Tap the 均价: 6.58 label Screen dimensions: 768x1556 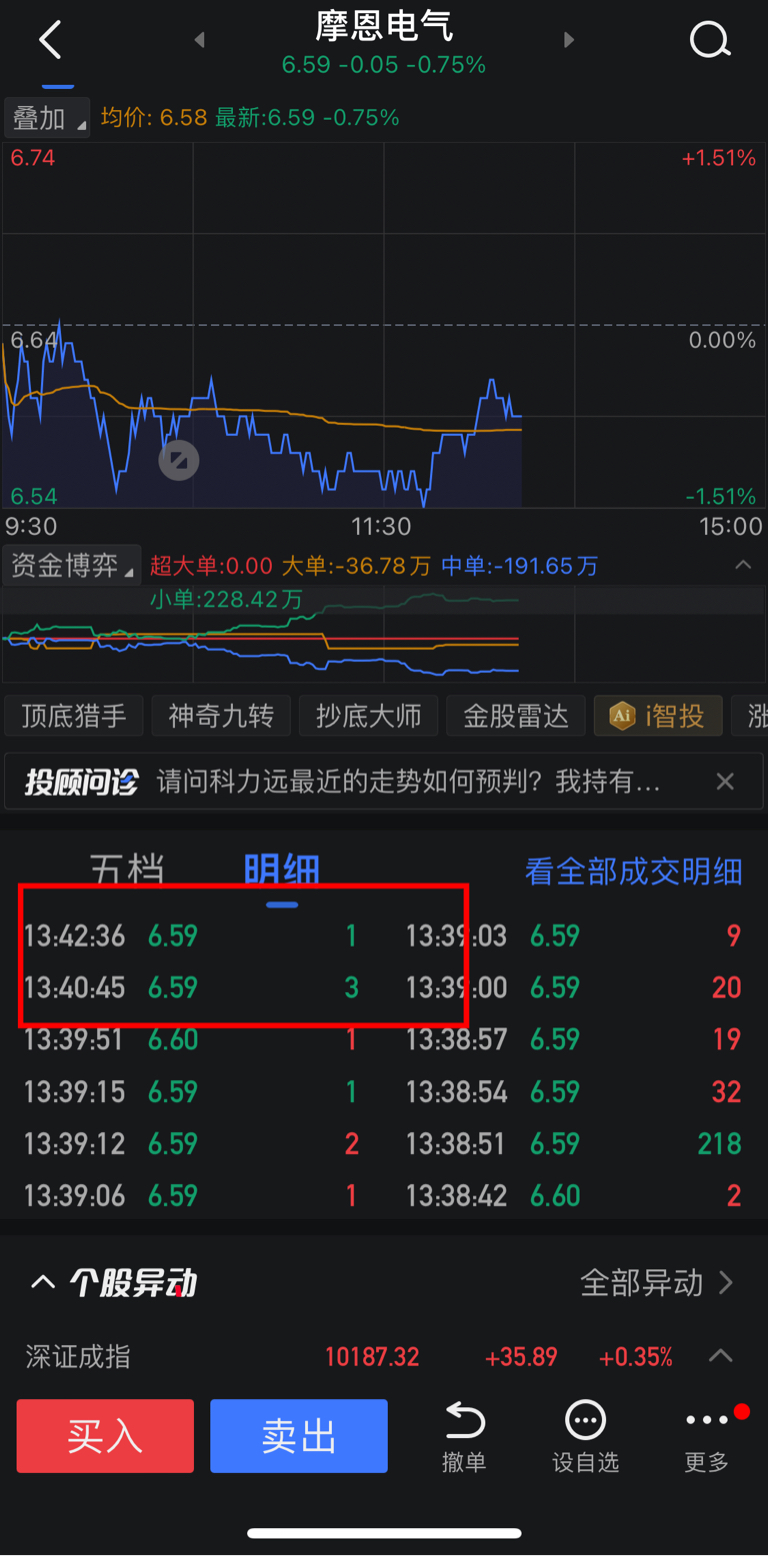tap(154, 118)
